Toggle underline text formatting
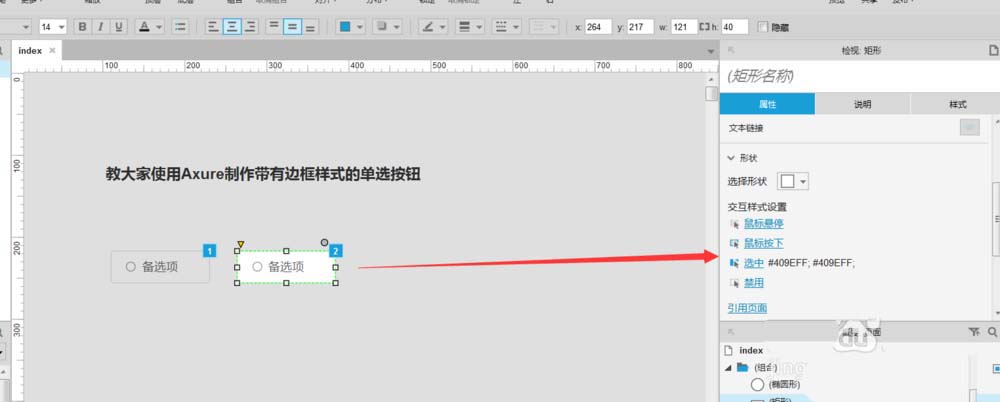The image size is (1000, 402). 119,27
